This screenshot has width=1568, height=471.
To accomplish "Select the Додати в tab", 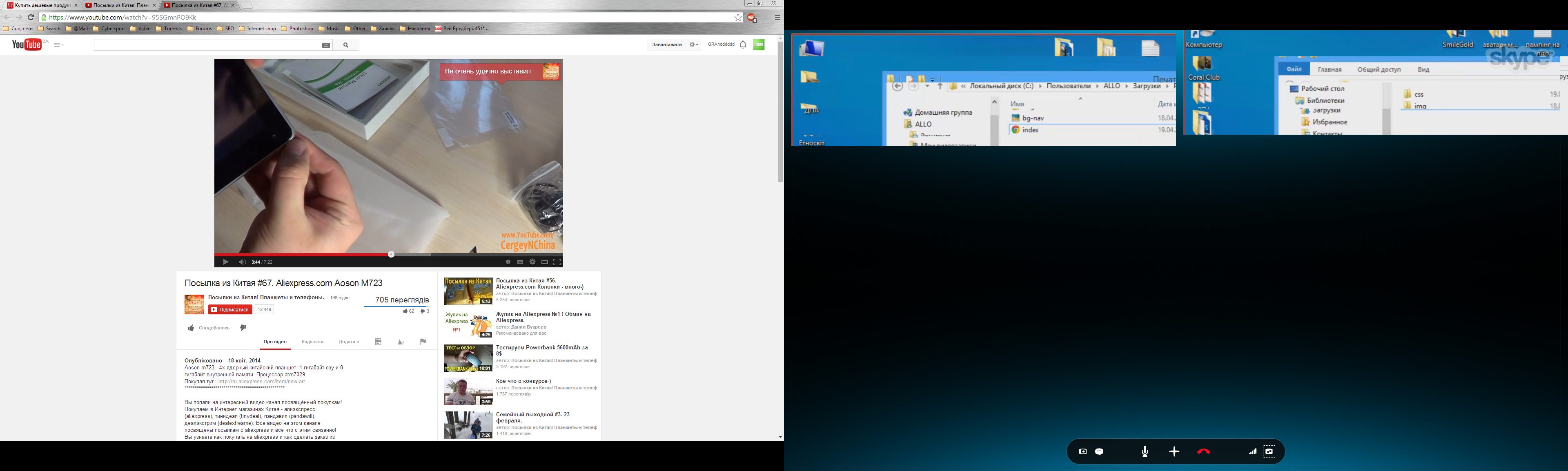I will tap(349, 342).
